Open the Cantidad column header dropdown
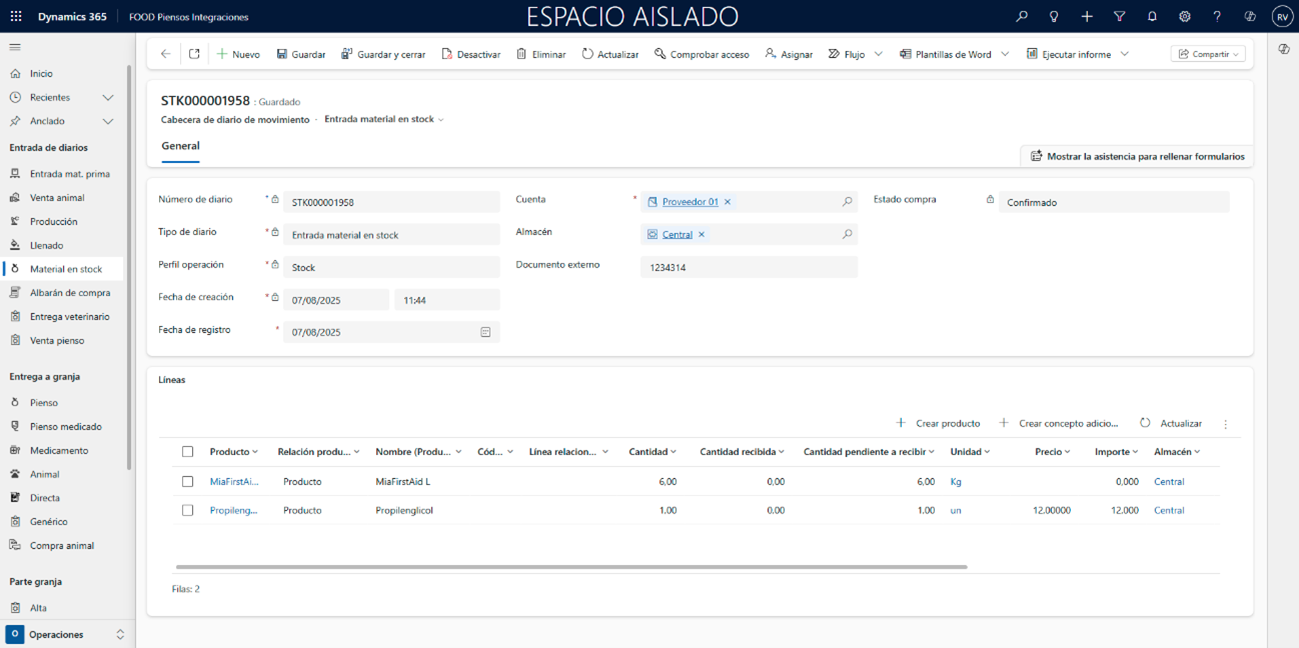 (653, 452)
